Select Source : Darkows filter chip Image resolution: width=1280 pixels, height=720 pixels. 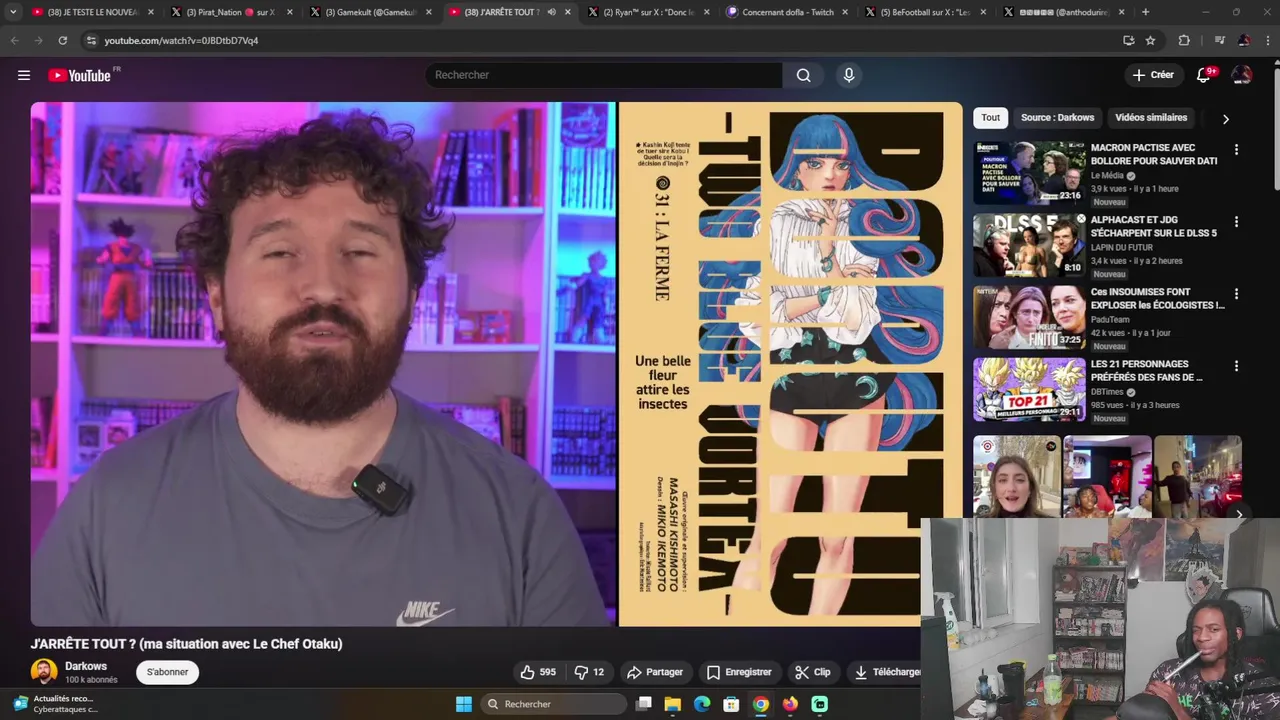1058,118
